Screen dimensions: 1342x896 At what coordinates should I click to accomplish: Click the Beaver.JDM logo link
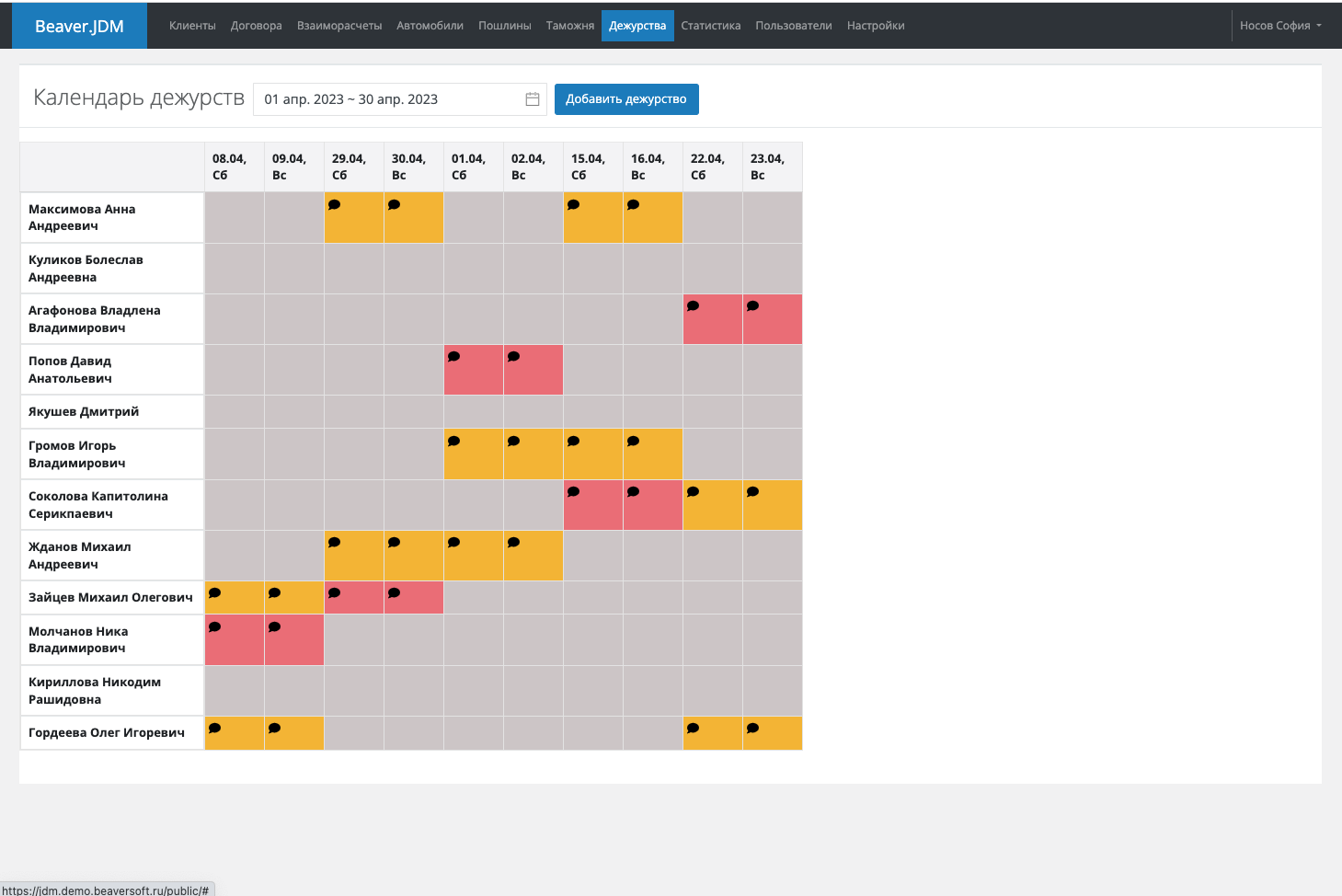coord(79,26)
